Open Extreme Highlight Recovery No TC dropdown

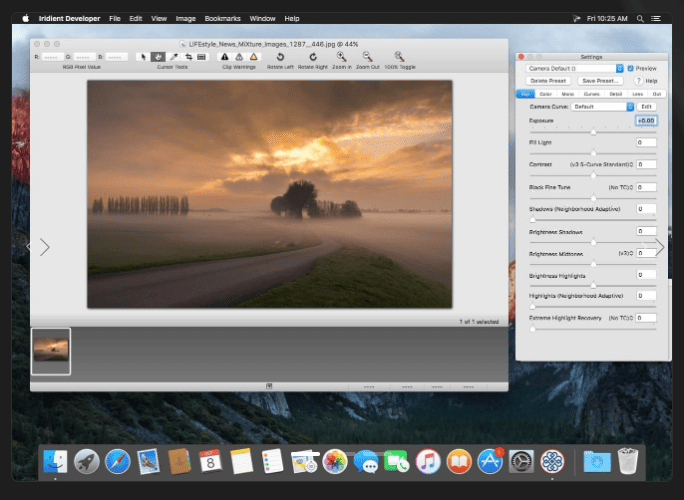point(621,318)
